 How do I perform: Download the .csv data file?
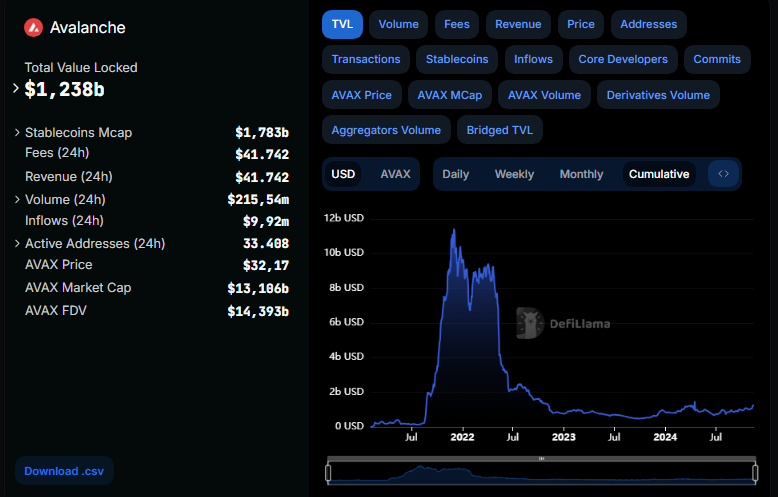65,471
